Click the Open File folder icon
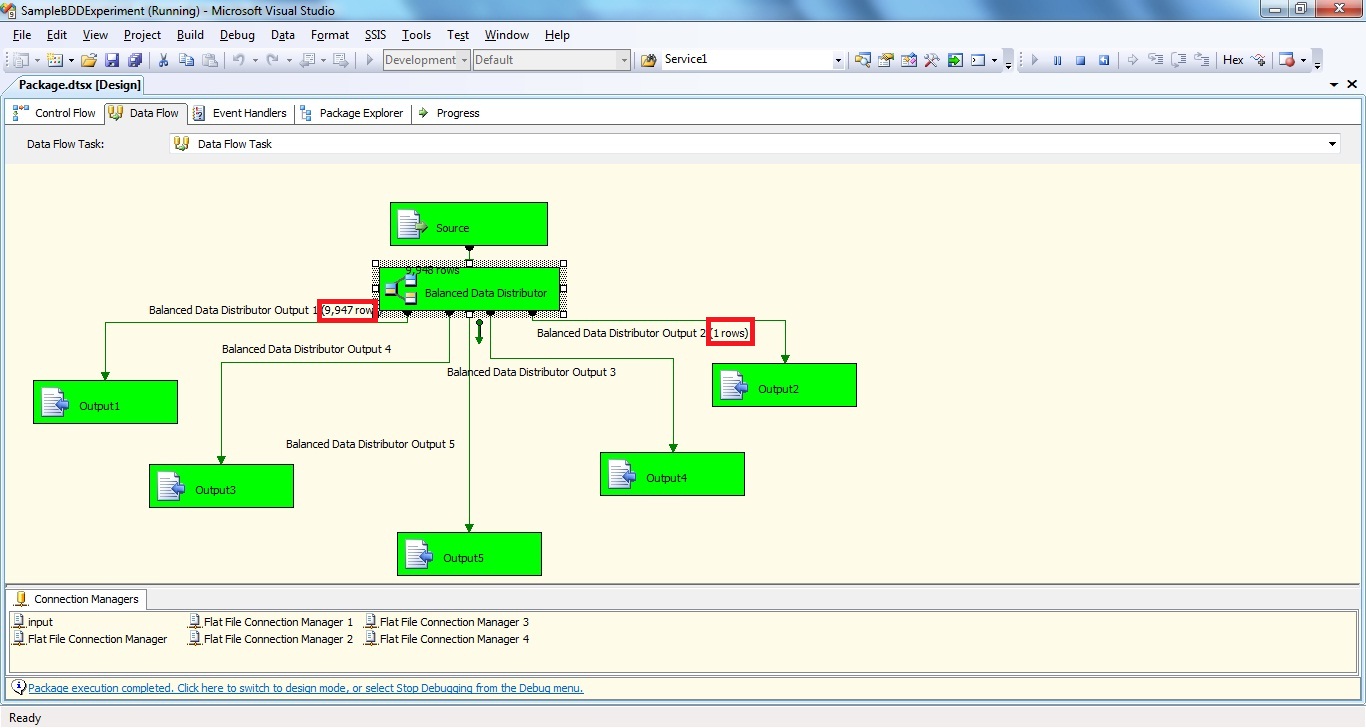1366x728 pixels. point(89,60)
